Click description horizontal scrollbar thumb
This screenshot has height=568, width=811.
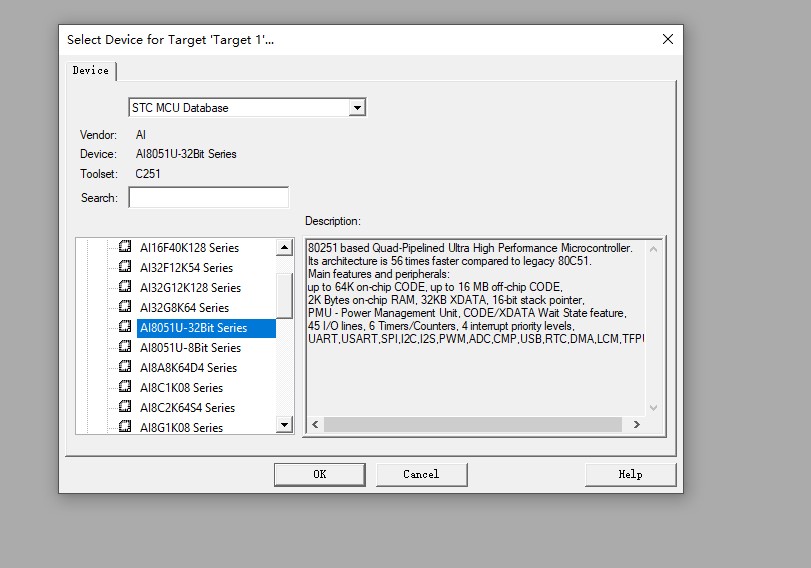(x=473, y=424)
